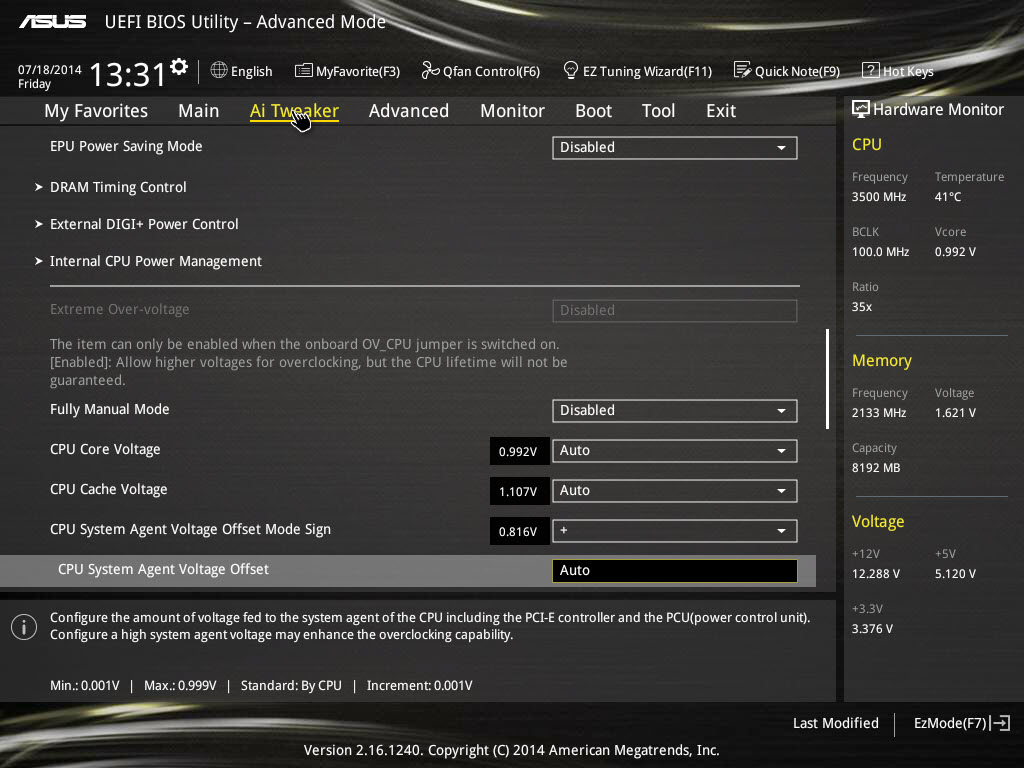The image size is (1024, 768).
Task: Expand External DIGI+ Power Control submenu
Action: 144,224
